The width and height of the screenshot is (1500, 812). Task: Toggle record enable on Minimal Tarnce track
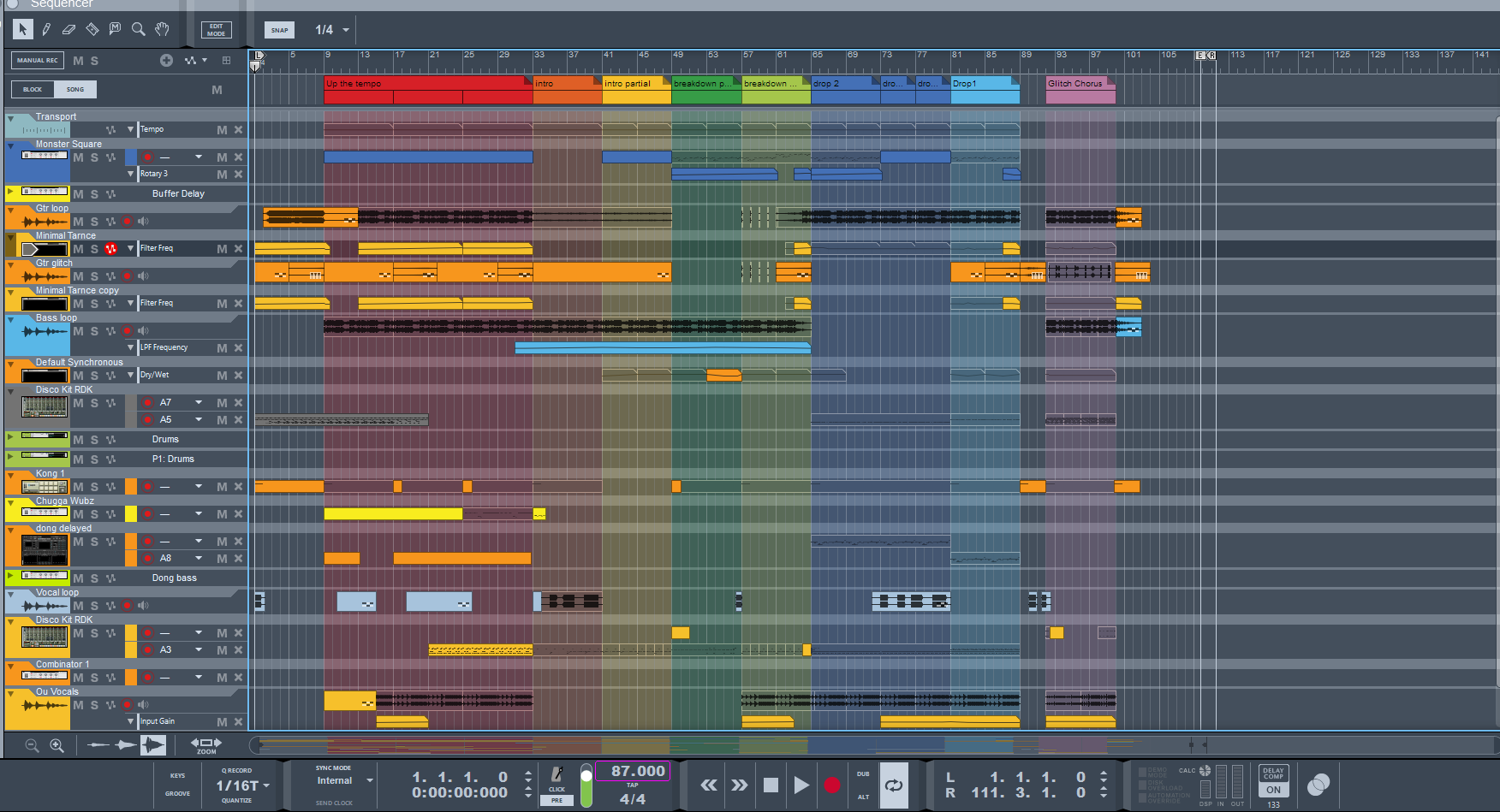pos(110,249)
